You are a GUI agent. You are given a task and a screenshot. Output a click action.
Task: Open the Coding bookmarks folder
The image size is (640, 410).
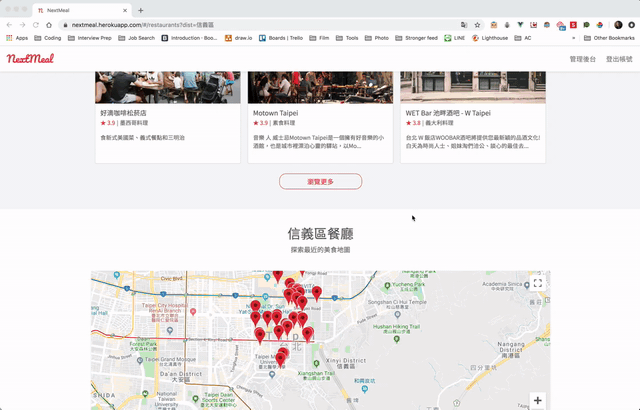point(48,38)
